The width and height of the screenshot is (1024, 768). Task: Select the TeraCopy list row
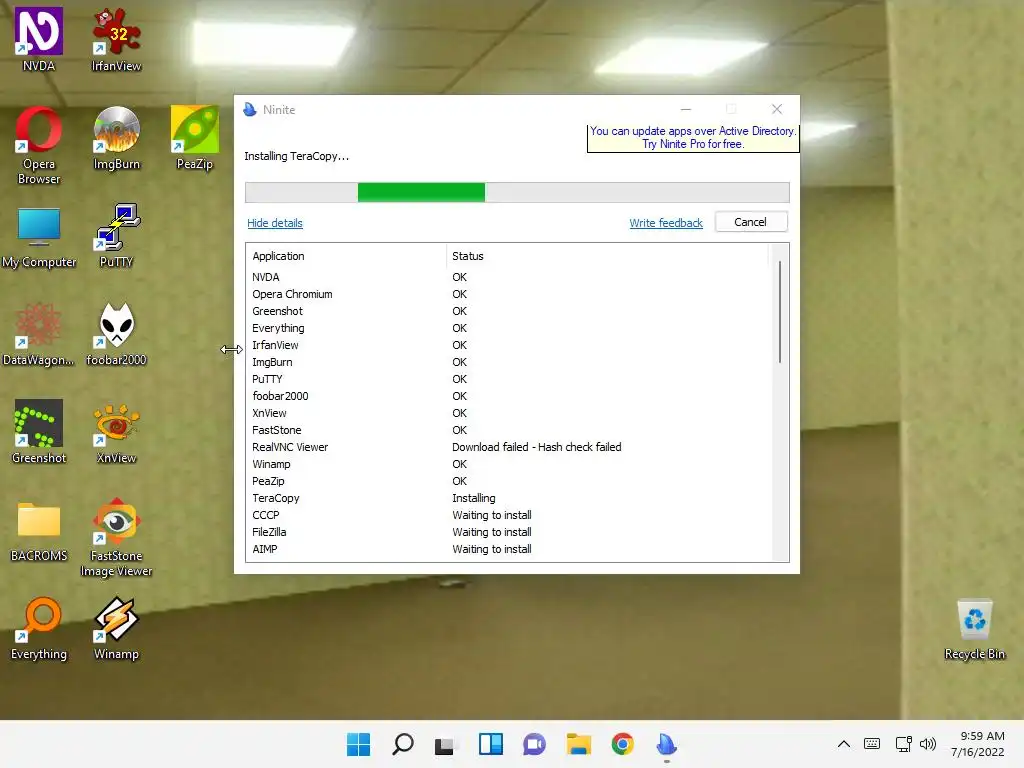tap(509, 498)
